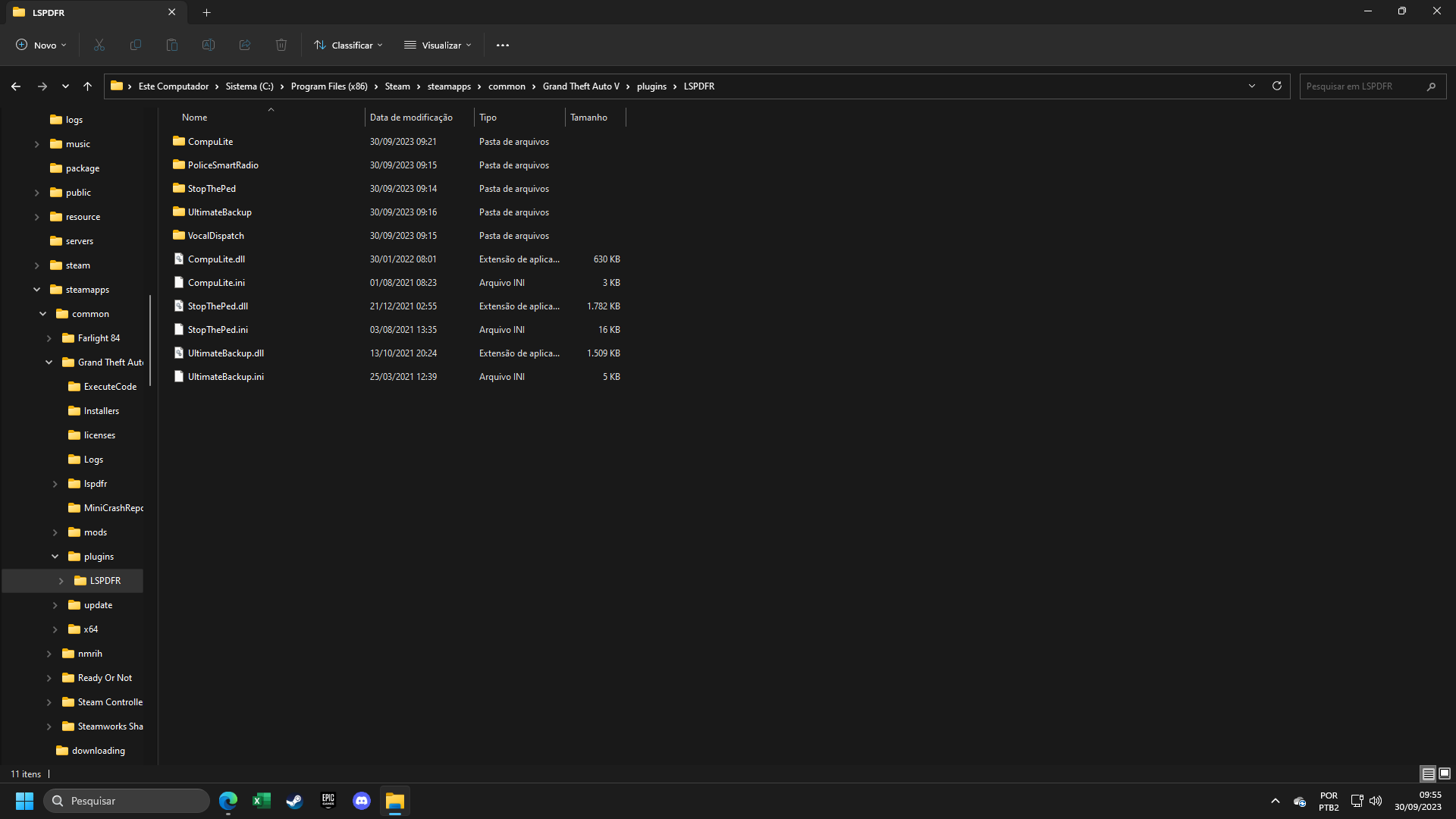Click the Share icon in toolbar
This screenshot has width=1456, height=819.
[x=245, y=45]
